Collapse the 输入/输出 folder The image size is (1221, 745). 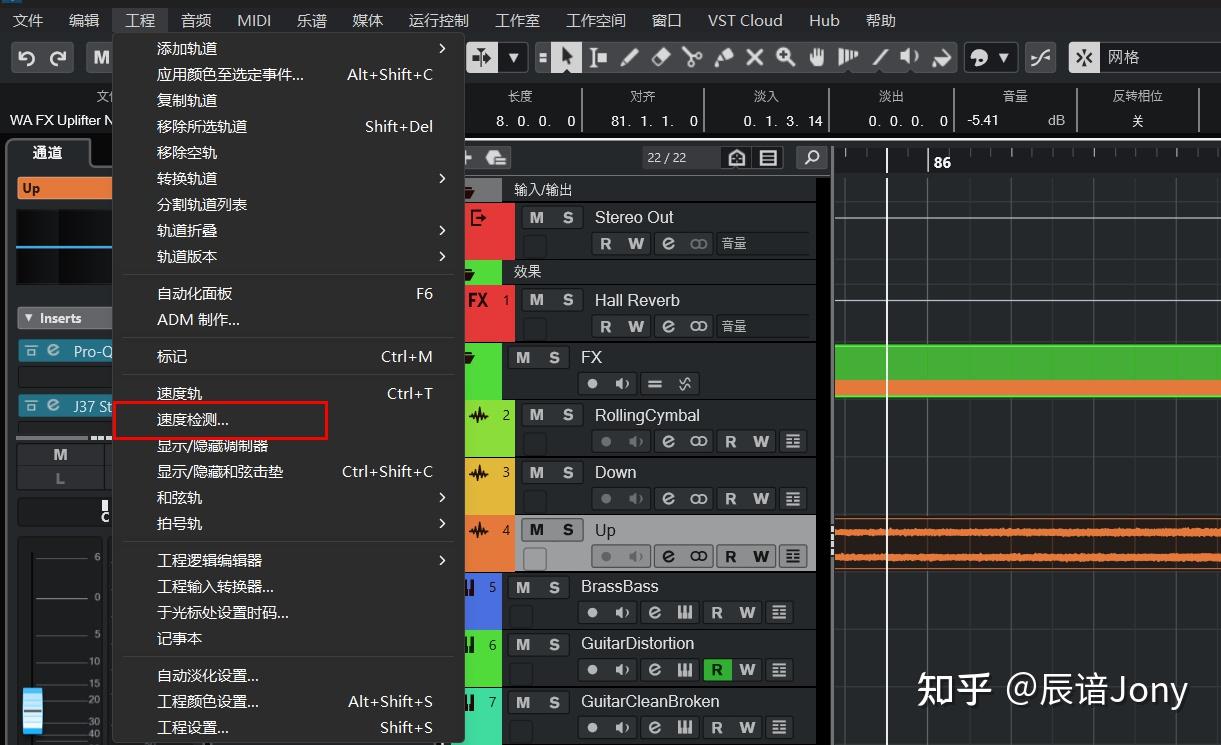469,190
